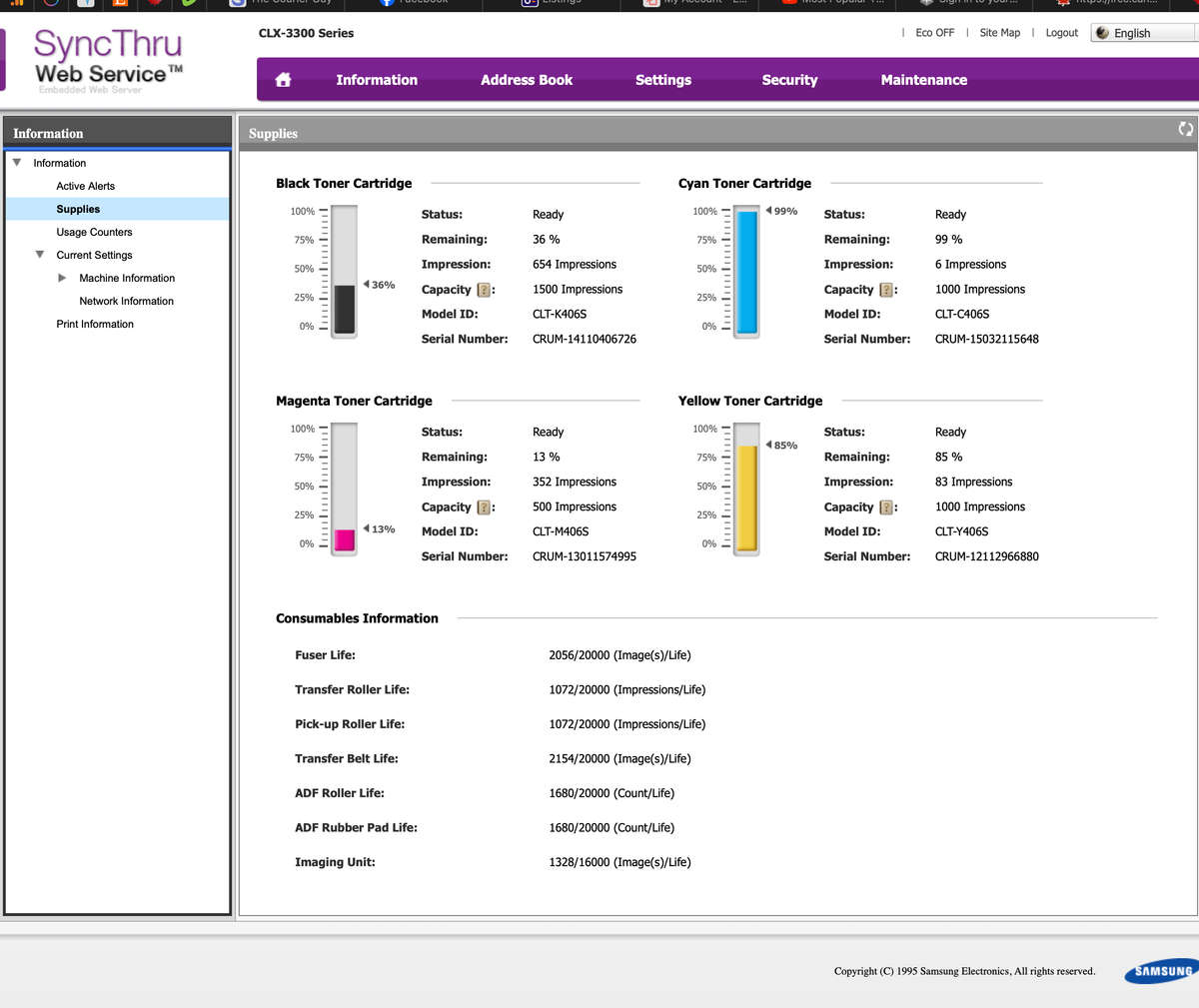1199x1008 pixels.
Task: Switch to the Maintenance tab
Action: coord(923,80)
